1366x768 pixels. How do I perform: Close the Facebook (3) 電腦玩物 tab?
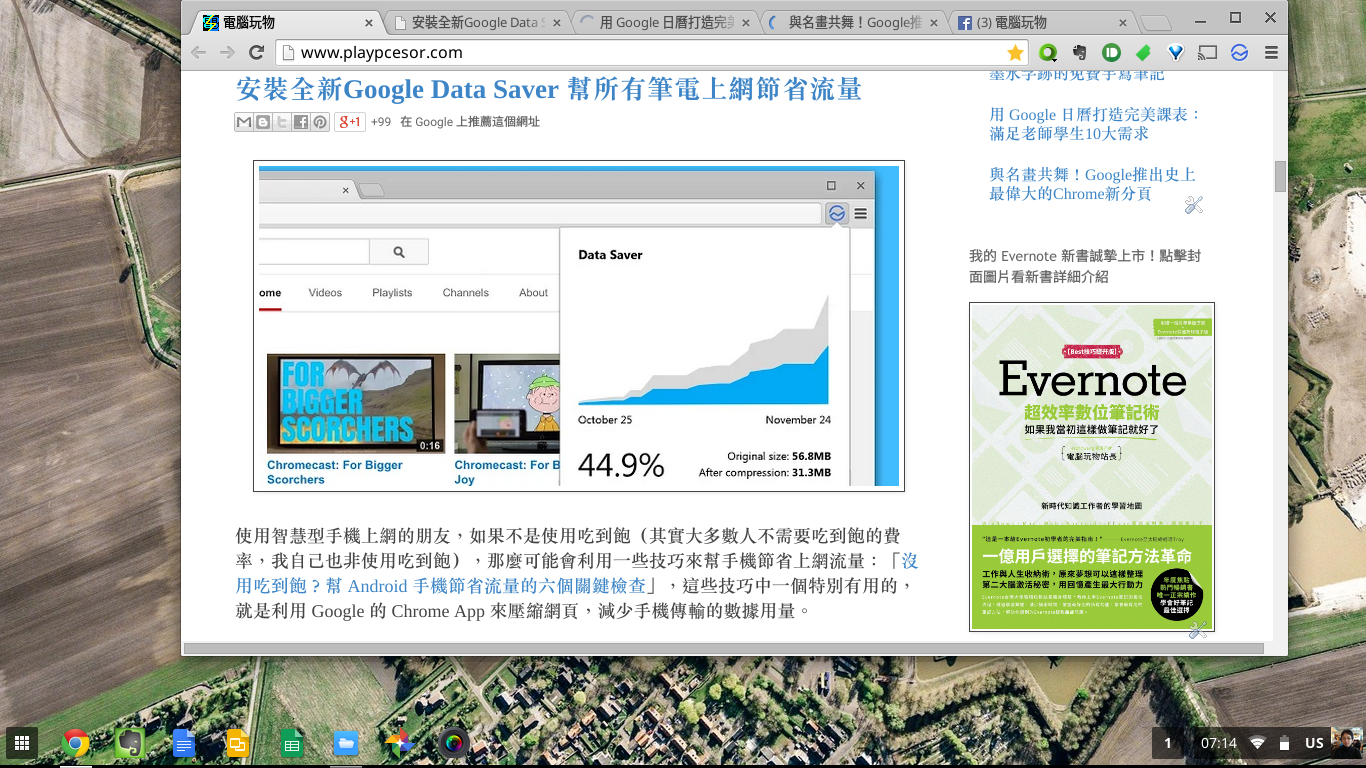point(1122,22)
